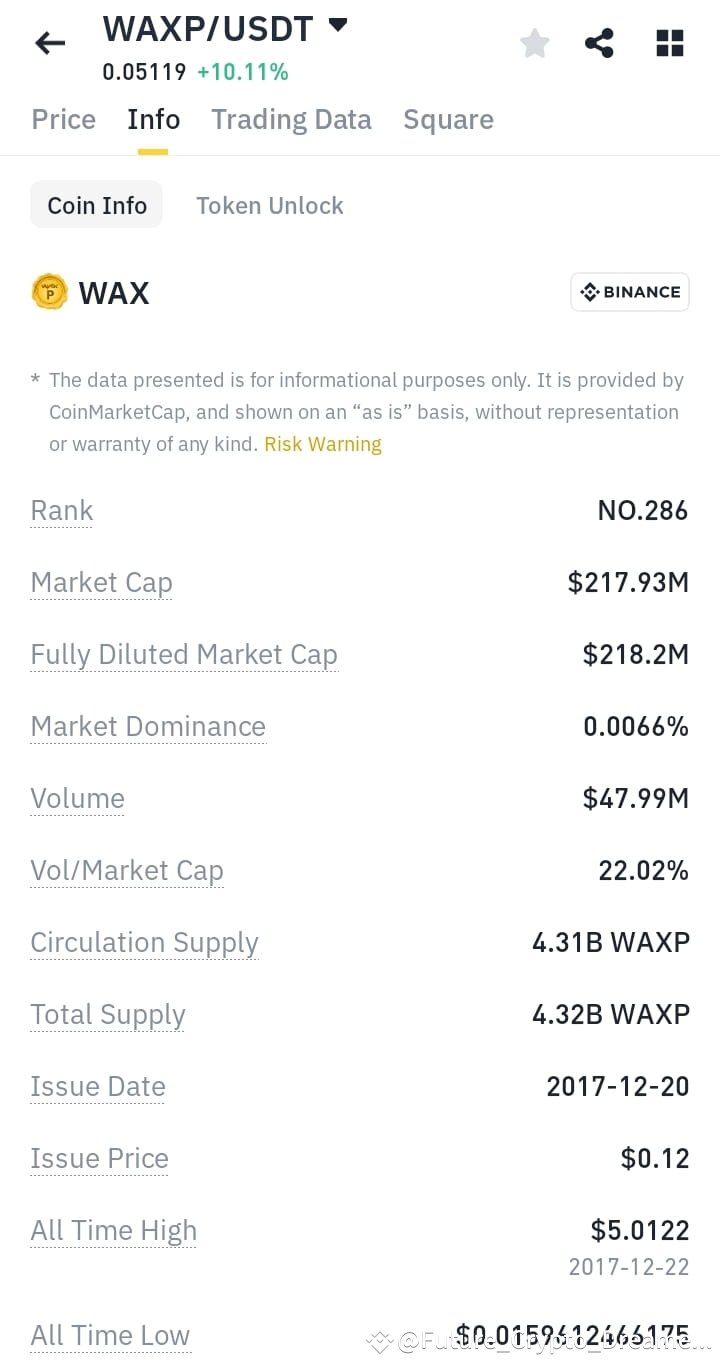The image size is (720, 1363).
Task: Expand the Fully Diluted Market Cap explanation
Action: point(184,654)
